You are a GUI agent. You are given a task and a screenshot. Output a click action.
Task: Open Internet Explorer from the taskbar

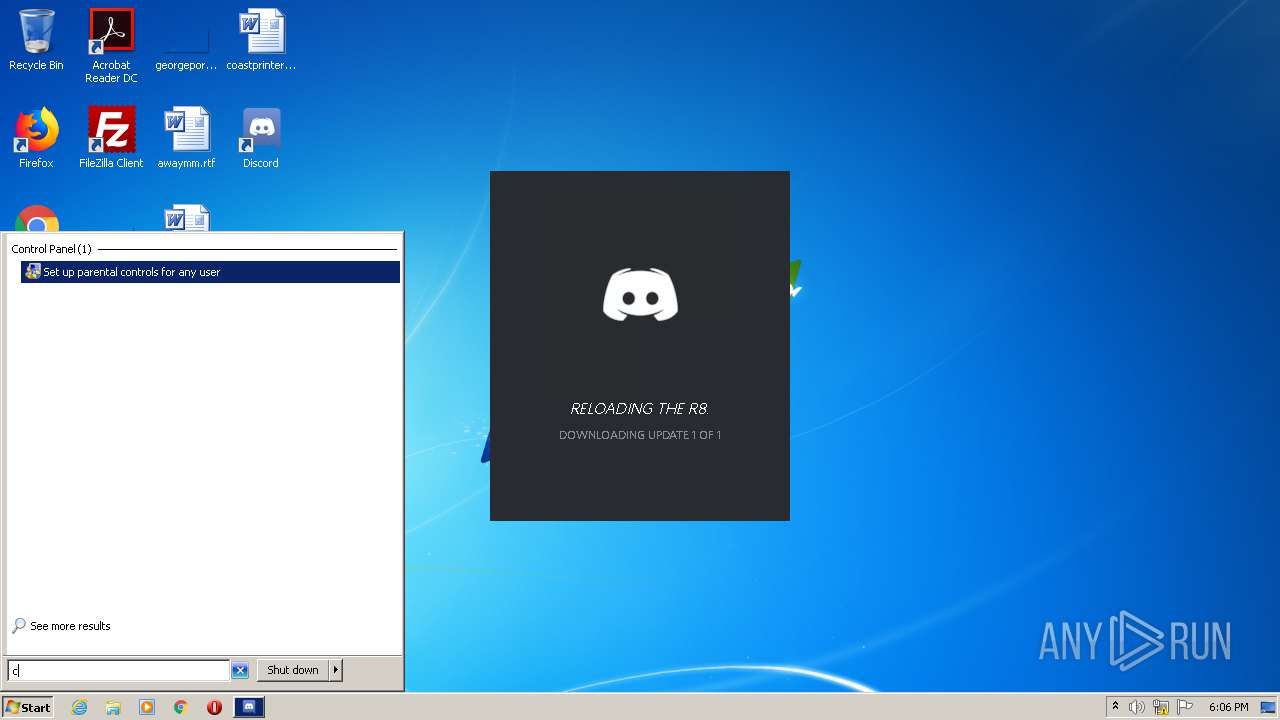pos(79,707)
